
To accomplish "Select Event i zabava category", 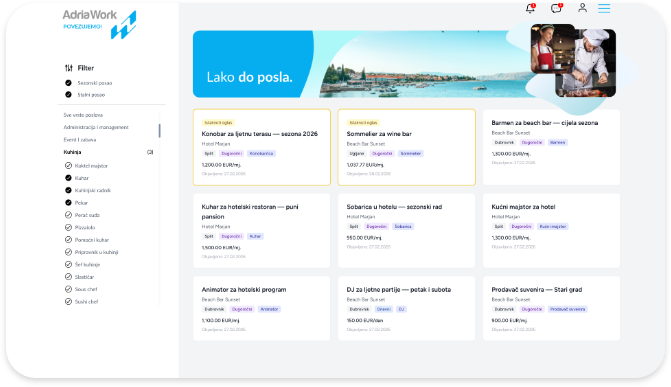I will [x=80, y=140].
